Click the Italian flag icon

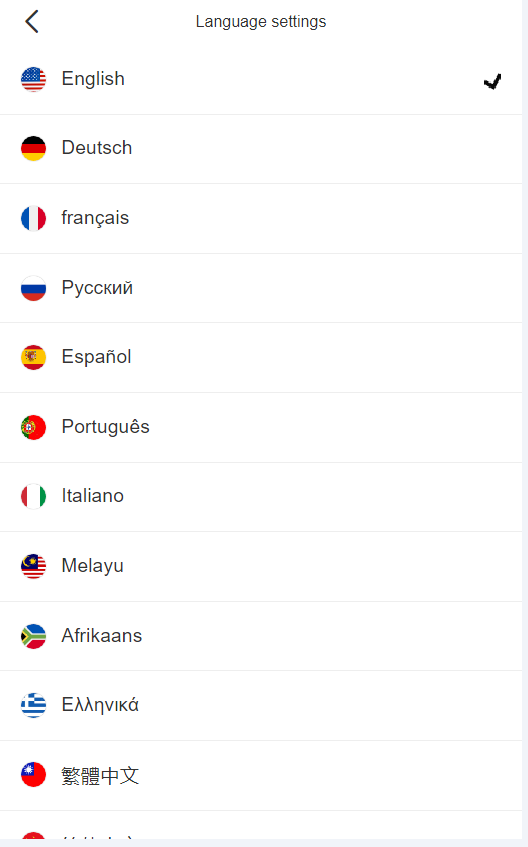tap(34, 496)
